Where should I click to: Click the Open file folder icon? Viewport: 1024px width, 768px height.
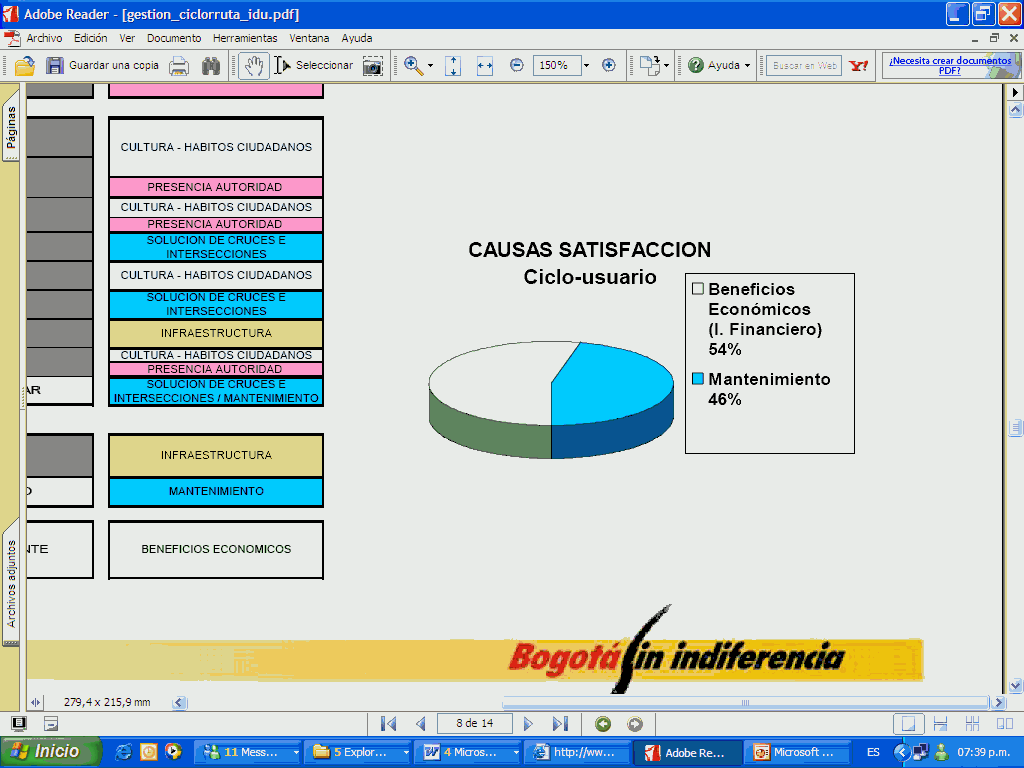point(25,66)
